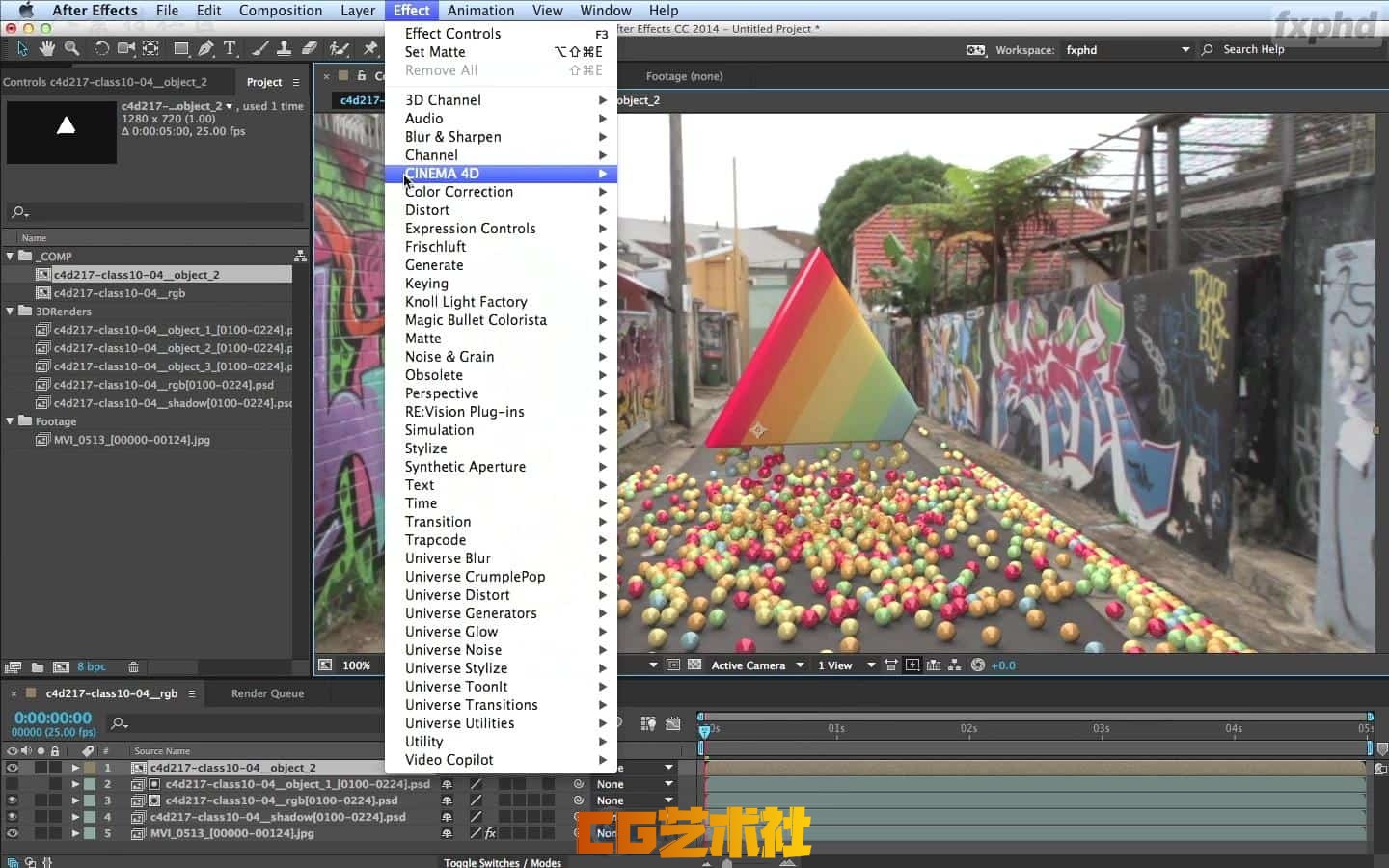Select the Unified Camera tool

click(x=125, y=48)
